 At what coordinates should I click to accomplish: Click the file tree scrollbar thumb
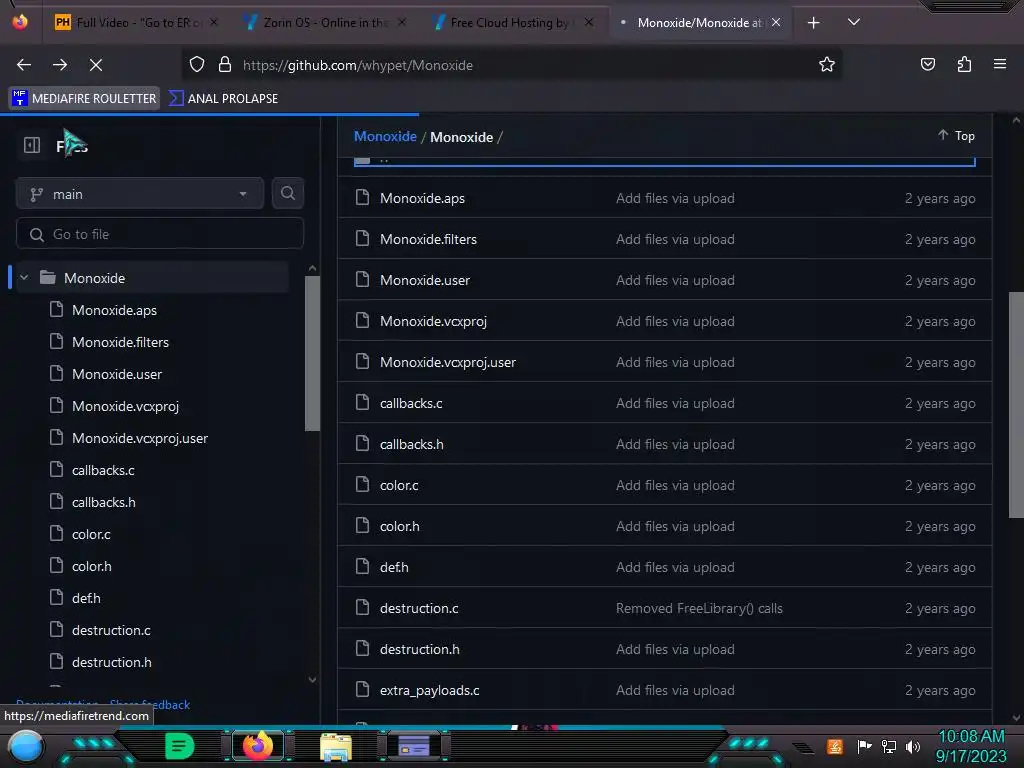(312, 353)
